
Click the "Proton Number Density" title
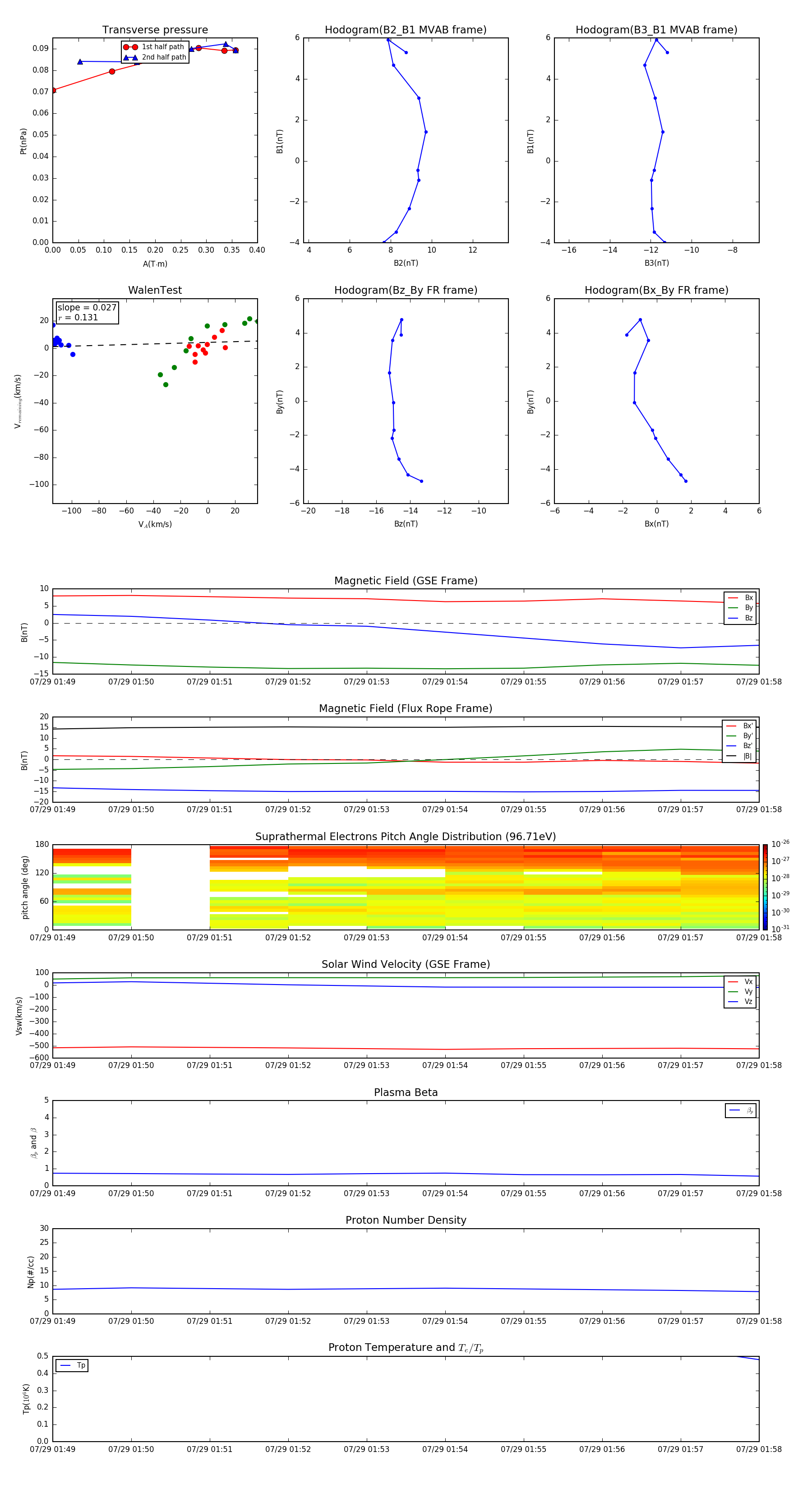pyautogui.click(x=406, y=1220)
